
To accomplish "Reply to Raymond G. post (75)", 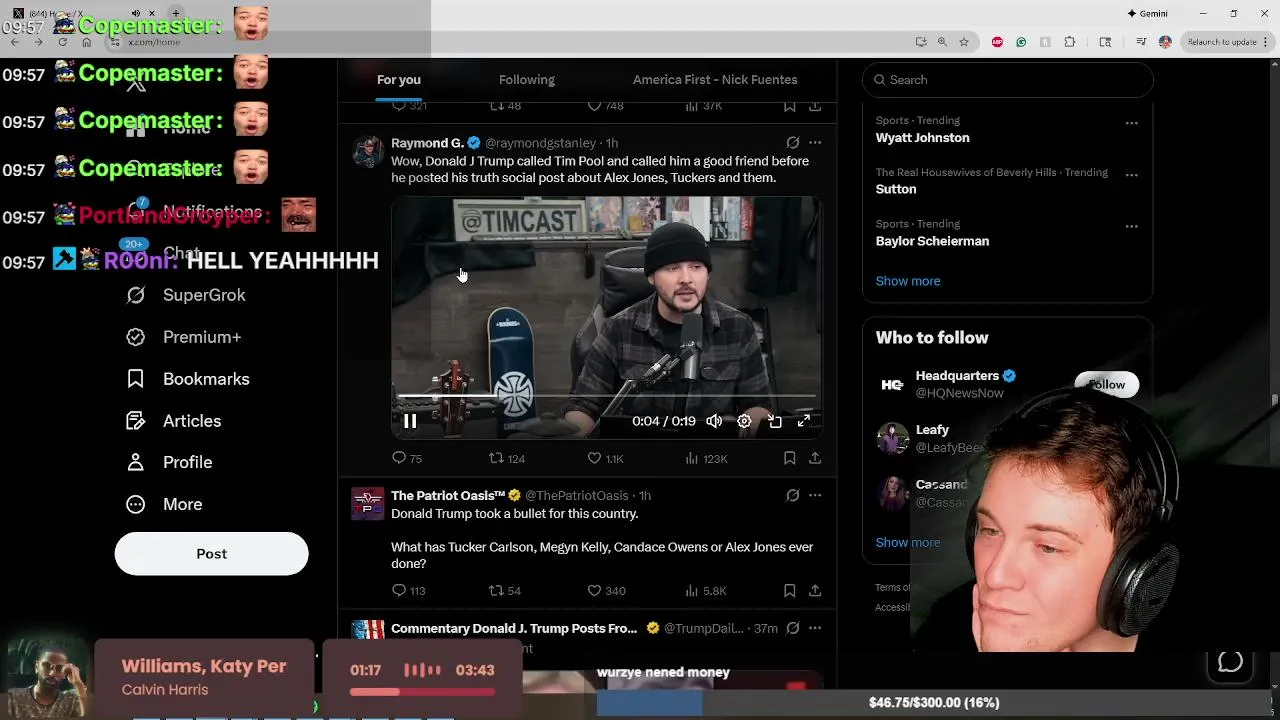I will point(407,458).
